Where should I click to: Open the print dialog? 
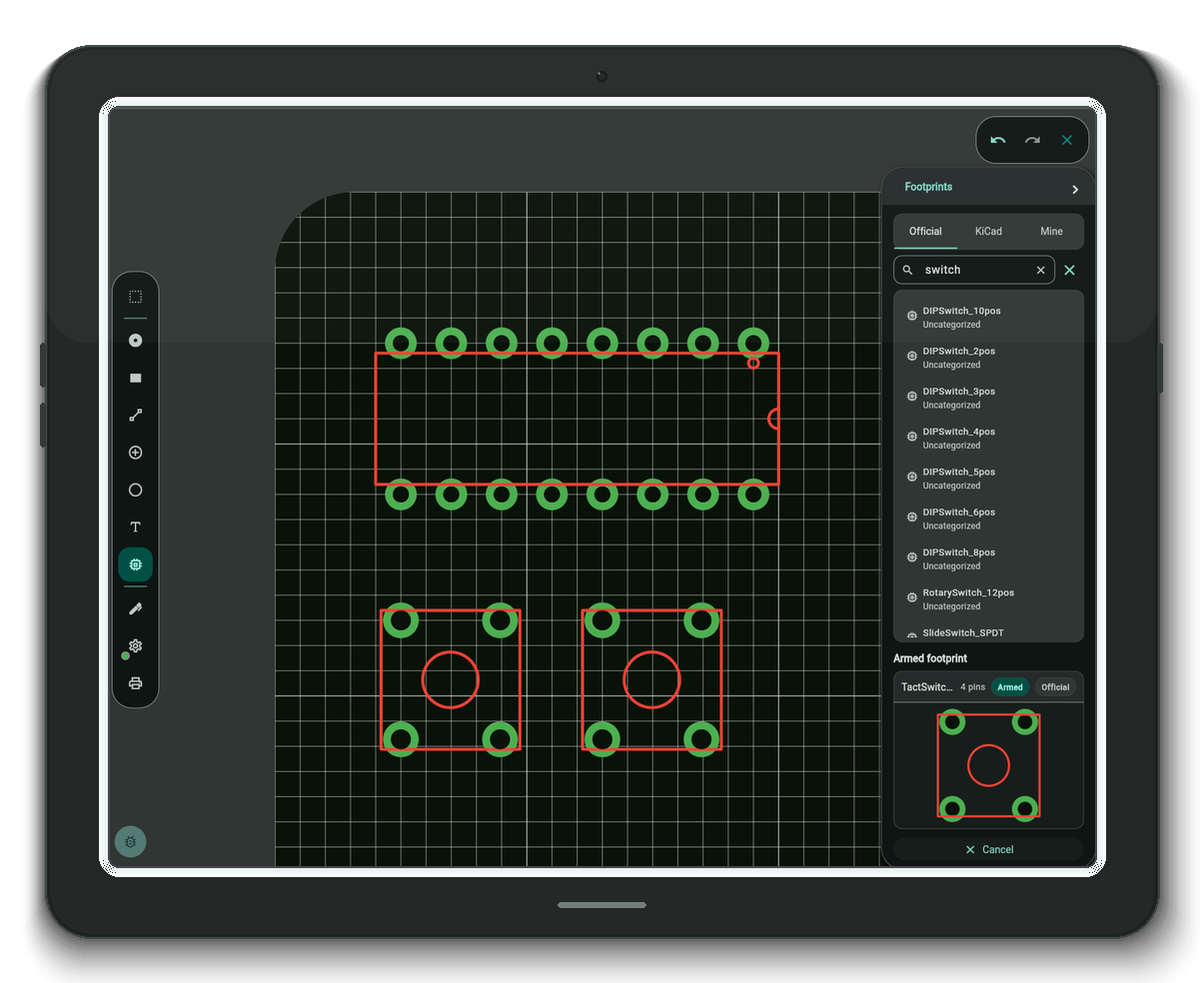(135, 683)
